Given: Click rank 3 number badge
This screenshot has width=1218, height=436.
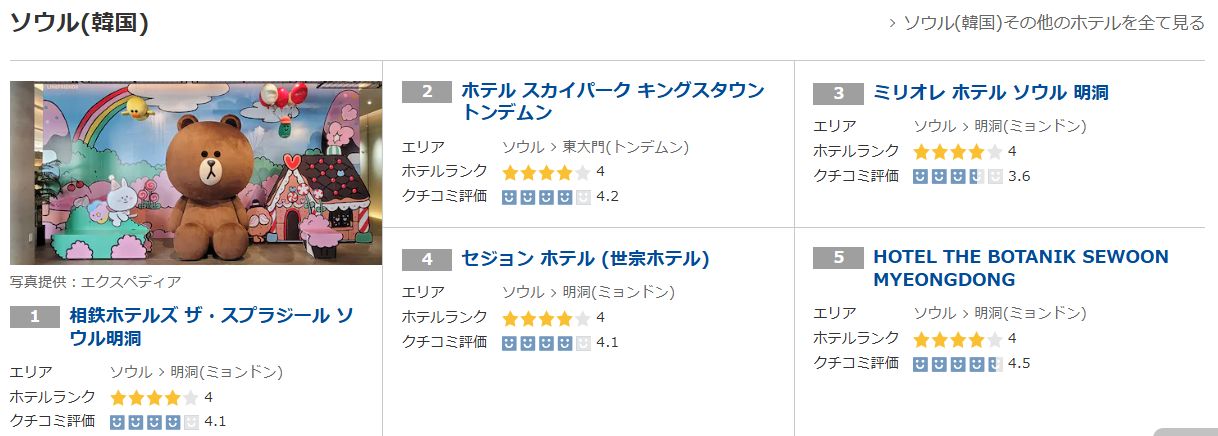Looking at the screenshot, I should point(838,93).
